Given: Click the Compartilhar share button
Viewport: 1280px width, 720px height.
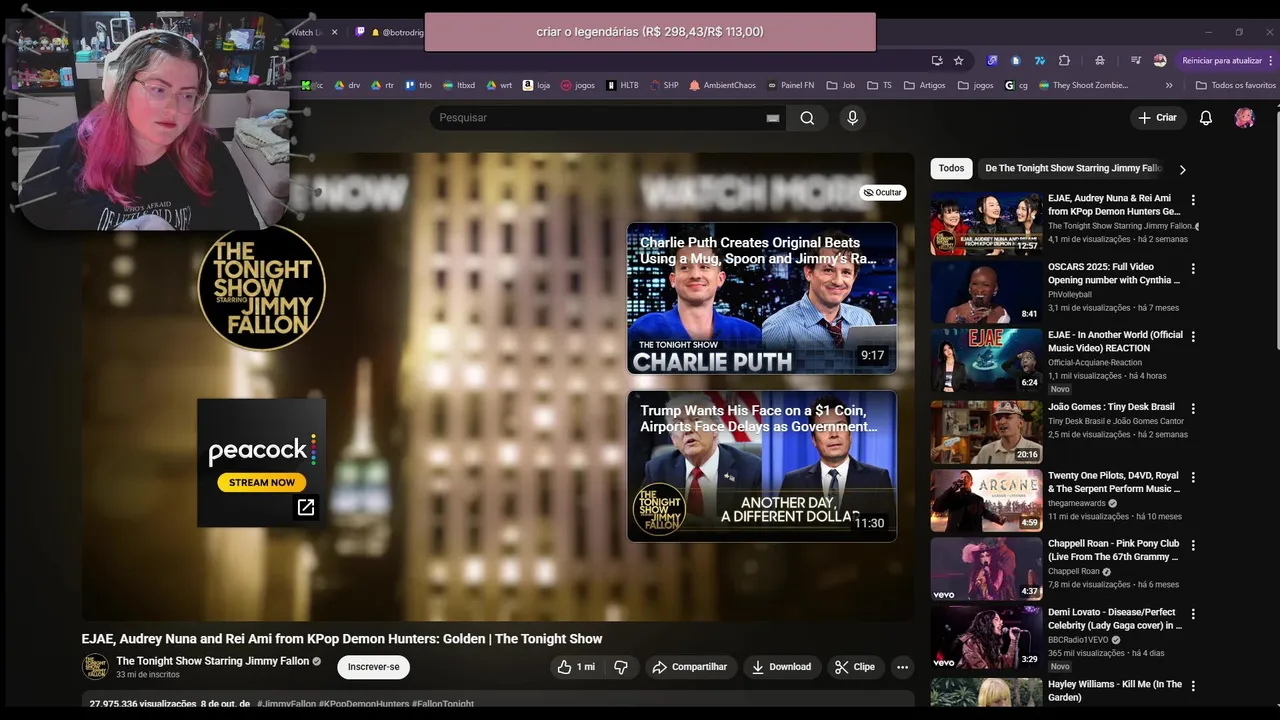Looking at the screenshot, I should (x=689, y=667).
